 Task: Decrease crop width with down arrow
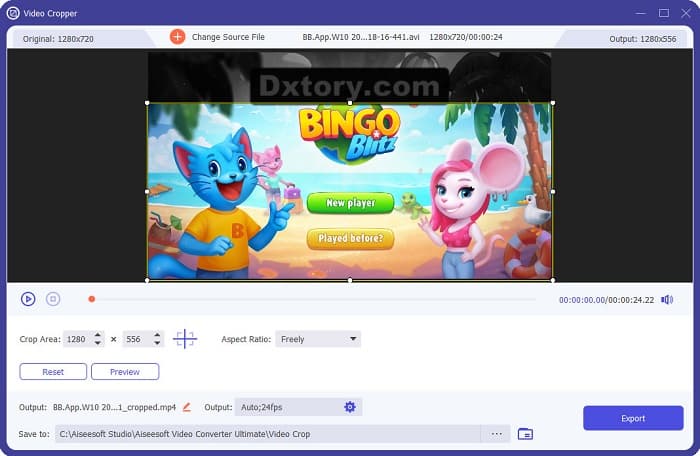[x=98, y=343]
